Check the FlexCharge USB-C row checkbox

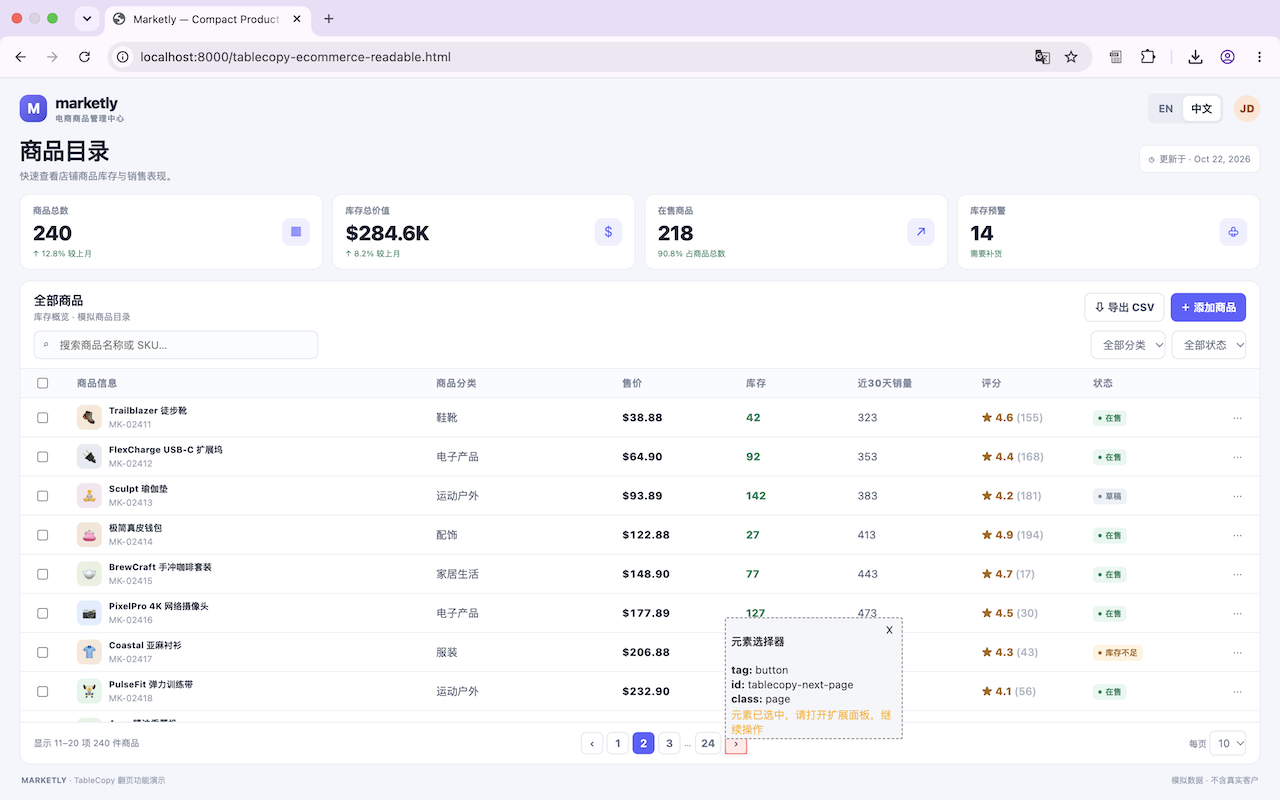(42, 457)
